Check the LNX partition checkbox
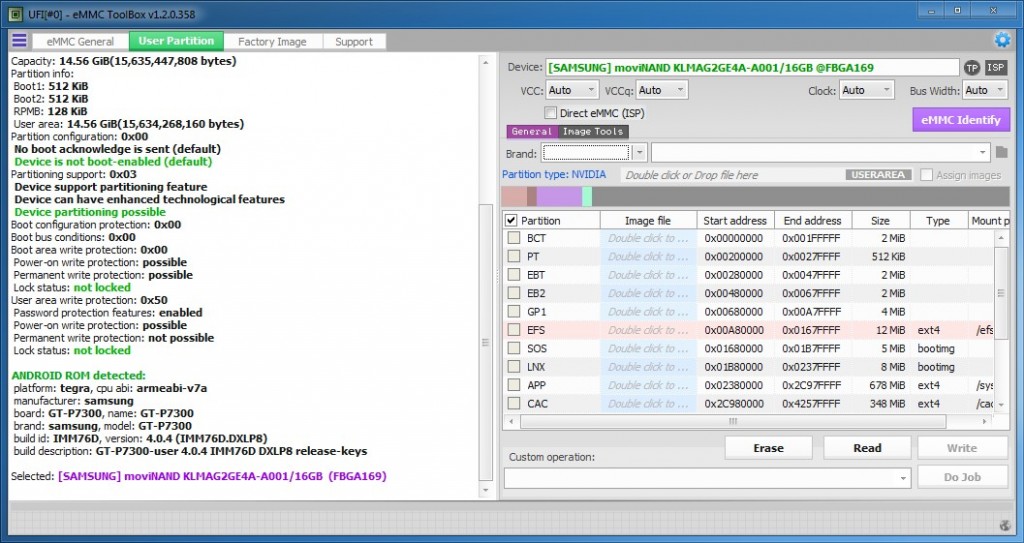The width and height of the screenshot is (1024, 543). (x=514, y=367)
